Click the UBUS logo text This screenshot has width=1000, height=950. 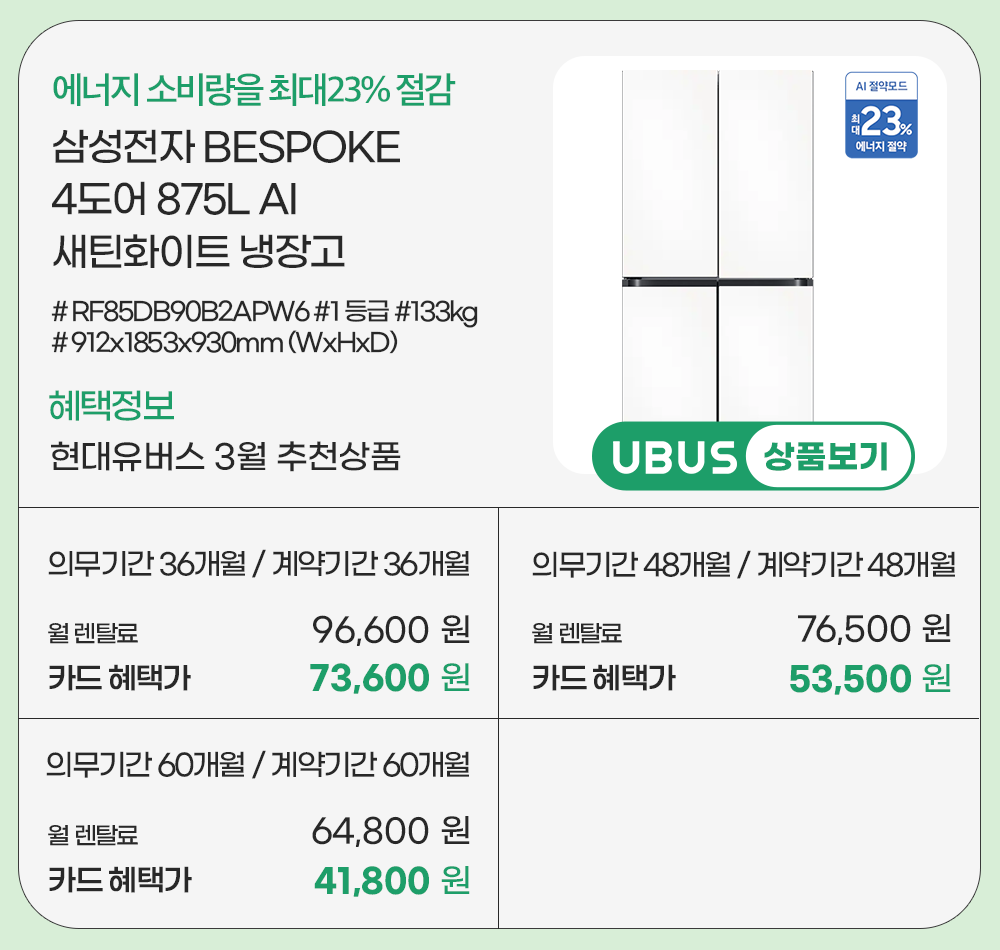(673, 457)
